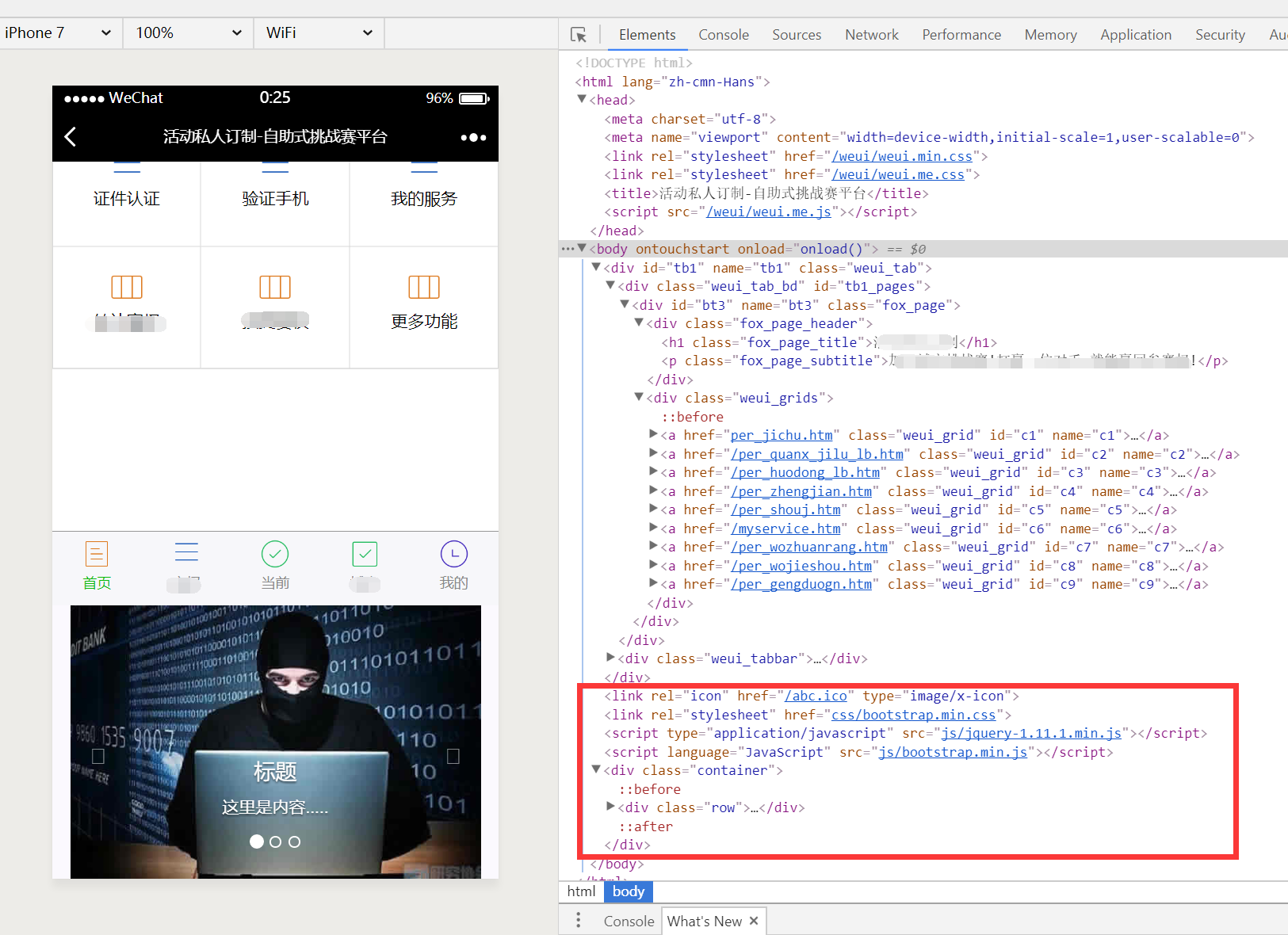Collapse the container div node
The height and width of the screenshot is (935, 1288).
pyautogui.click(x=596, y=770)
